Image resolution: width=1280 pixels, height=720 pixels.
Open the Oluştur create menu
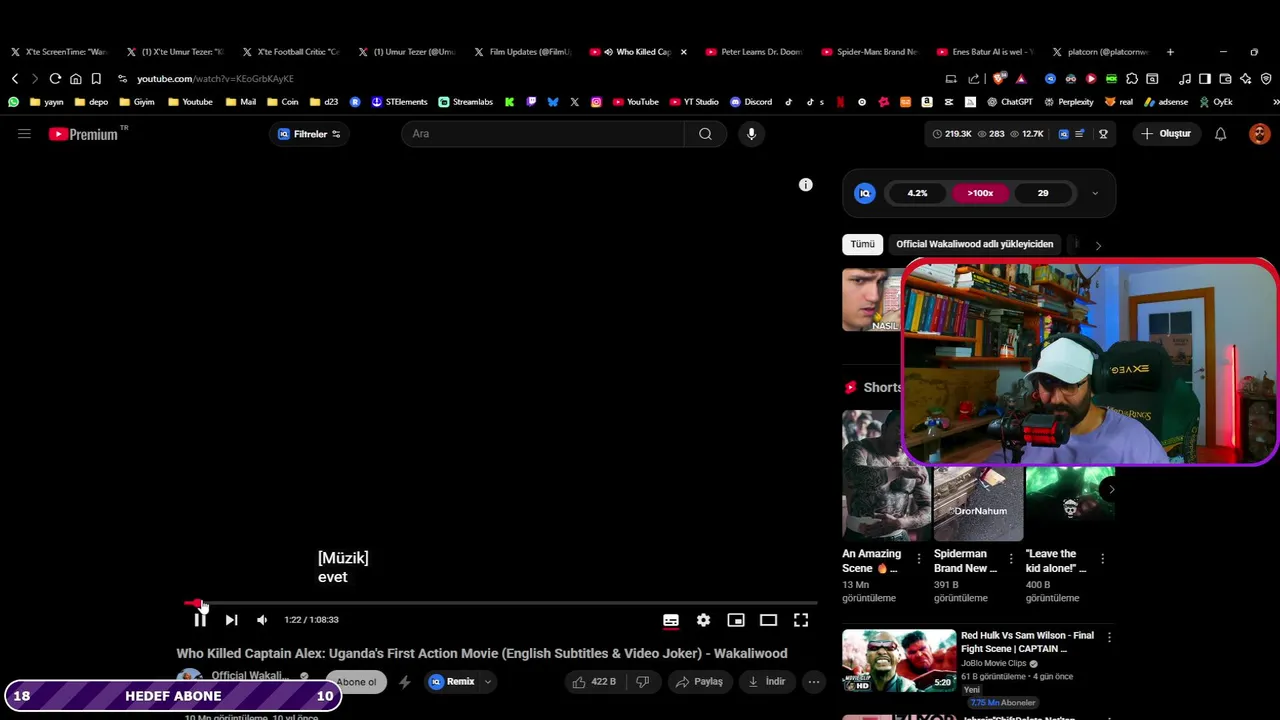[x=1166, y=134]
